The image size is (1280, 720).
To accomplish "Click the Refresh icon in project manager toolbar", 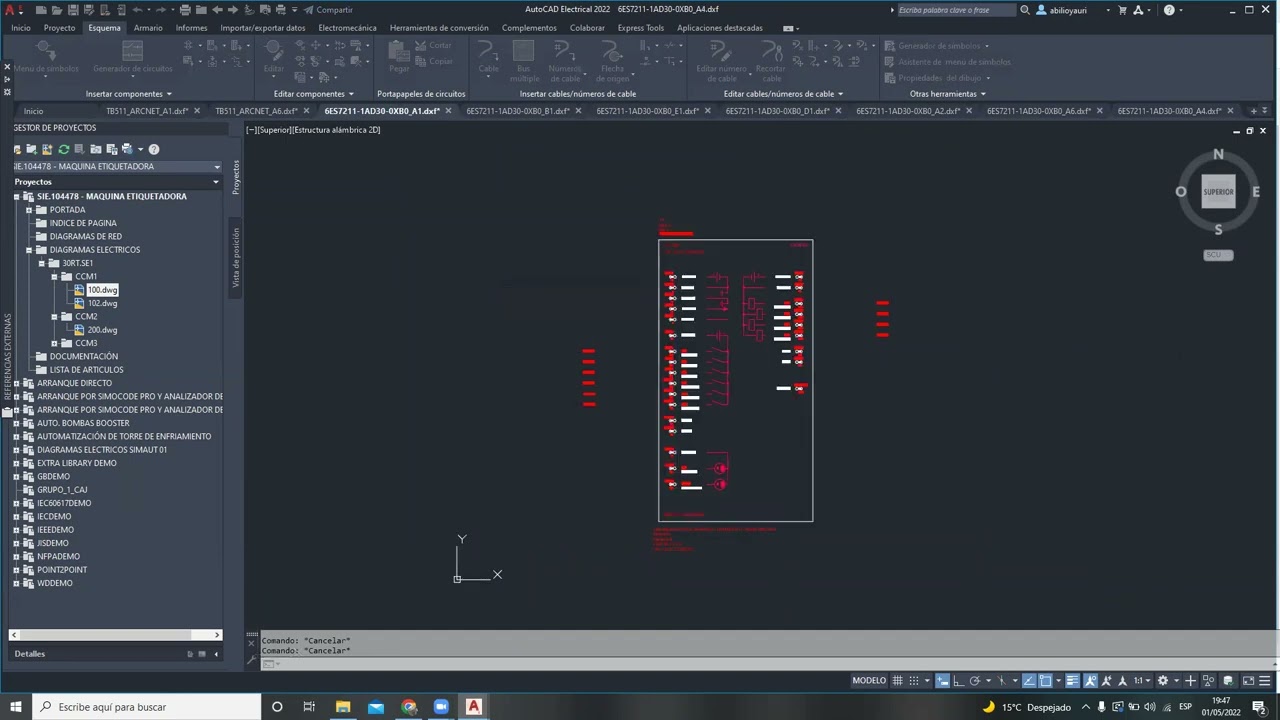I will coord(63,149).
